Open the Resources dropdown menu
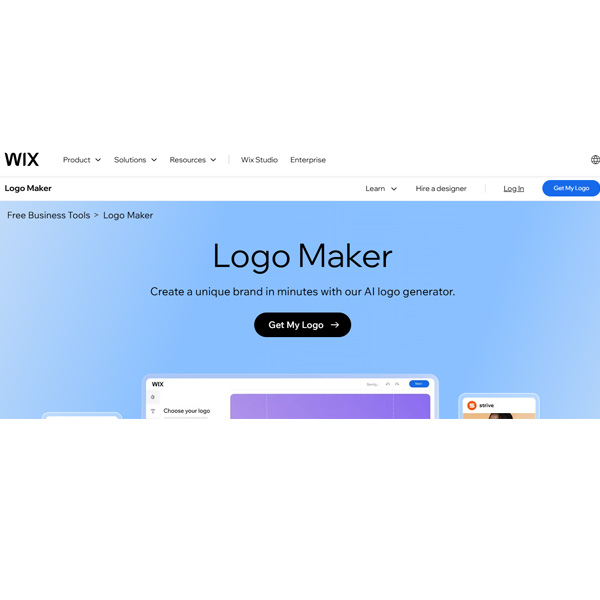This screenshot has height=600, width=600. 193,160
